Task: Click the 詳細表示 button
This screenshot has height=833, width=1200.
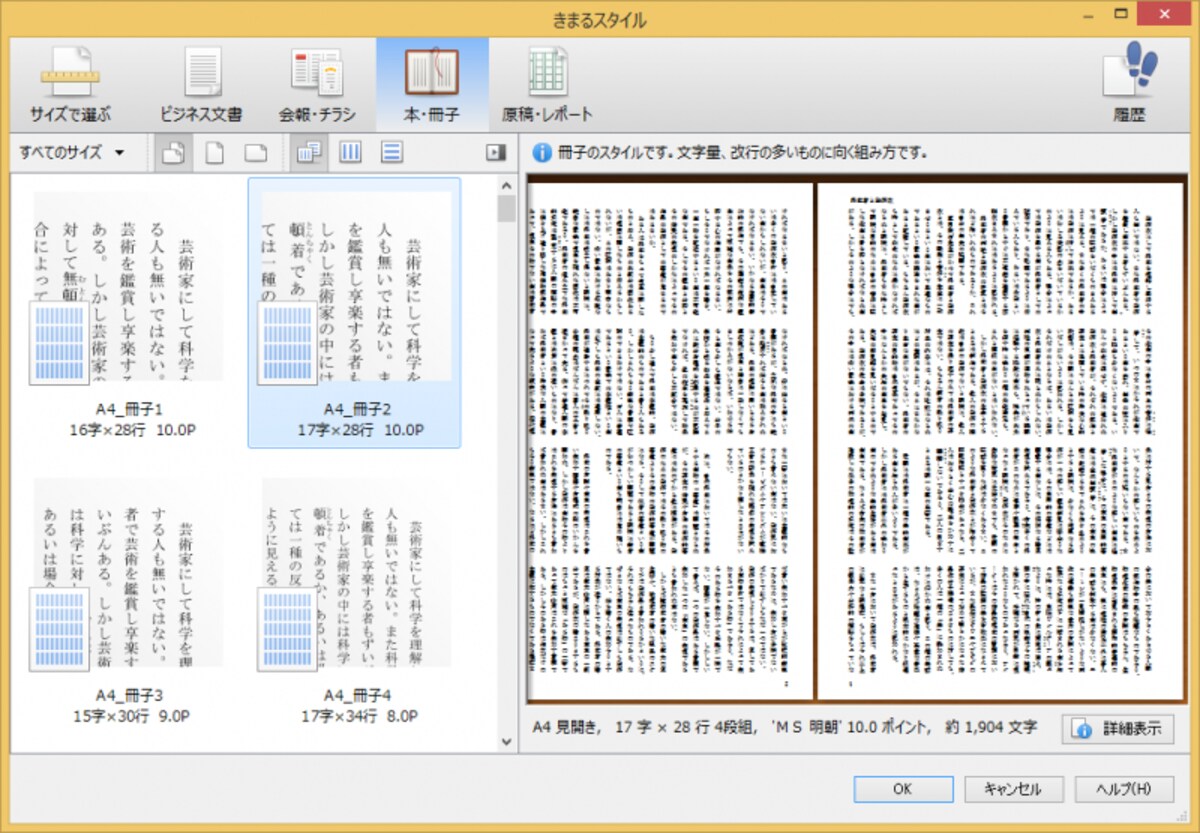Action: click(x=1118, y=729)
